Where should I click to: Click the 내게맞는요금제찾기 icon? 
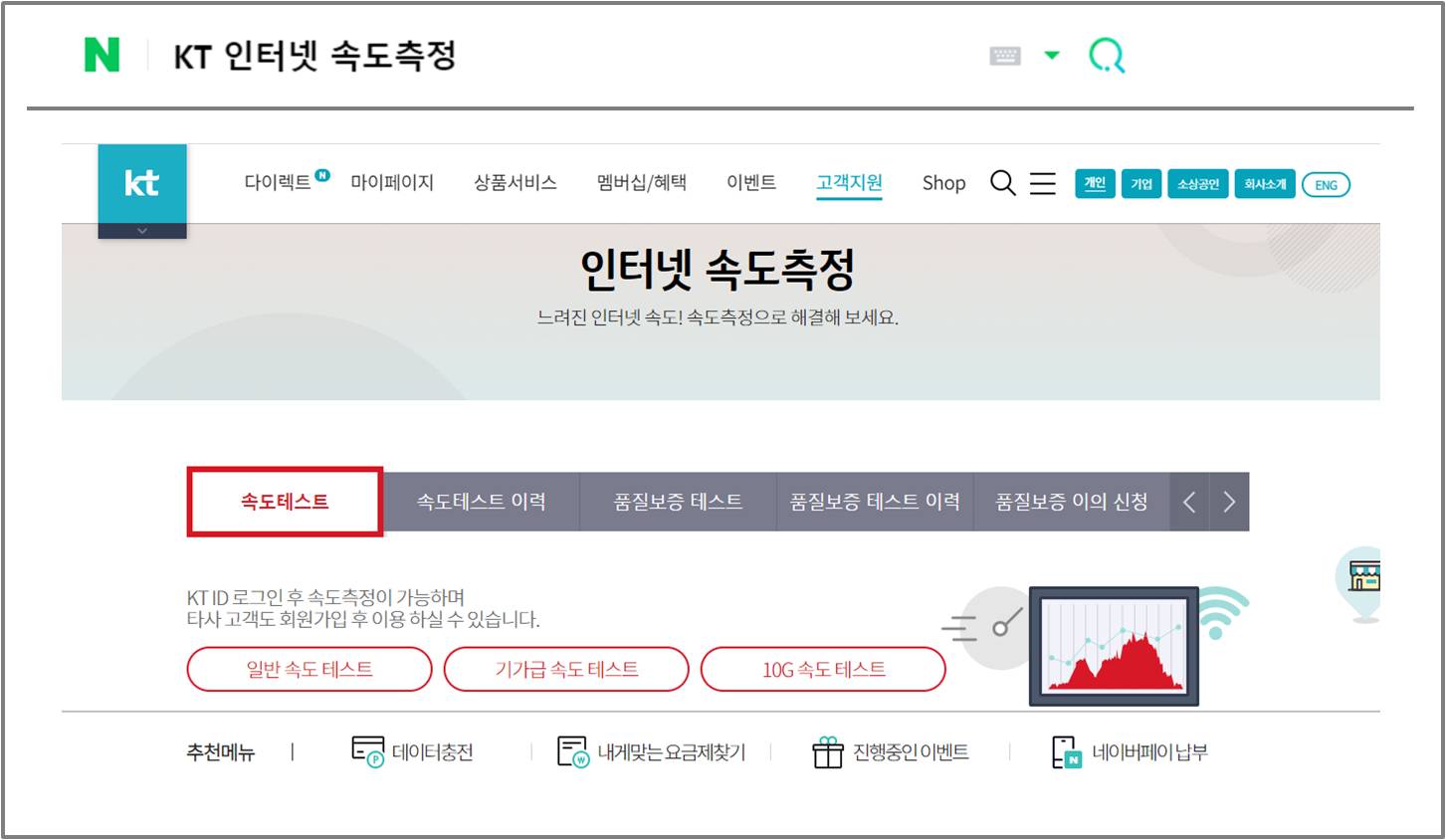[x=573, y=752]
